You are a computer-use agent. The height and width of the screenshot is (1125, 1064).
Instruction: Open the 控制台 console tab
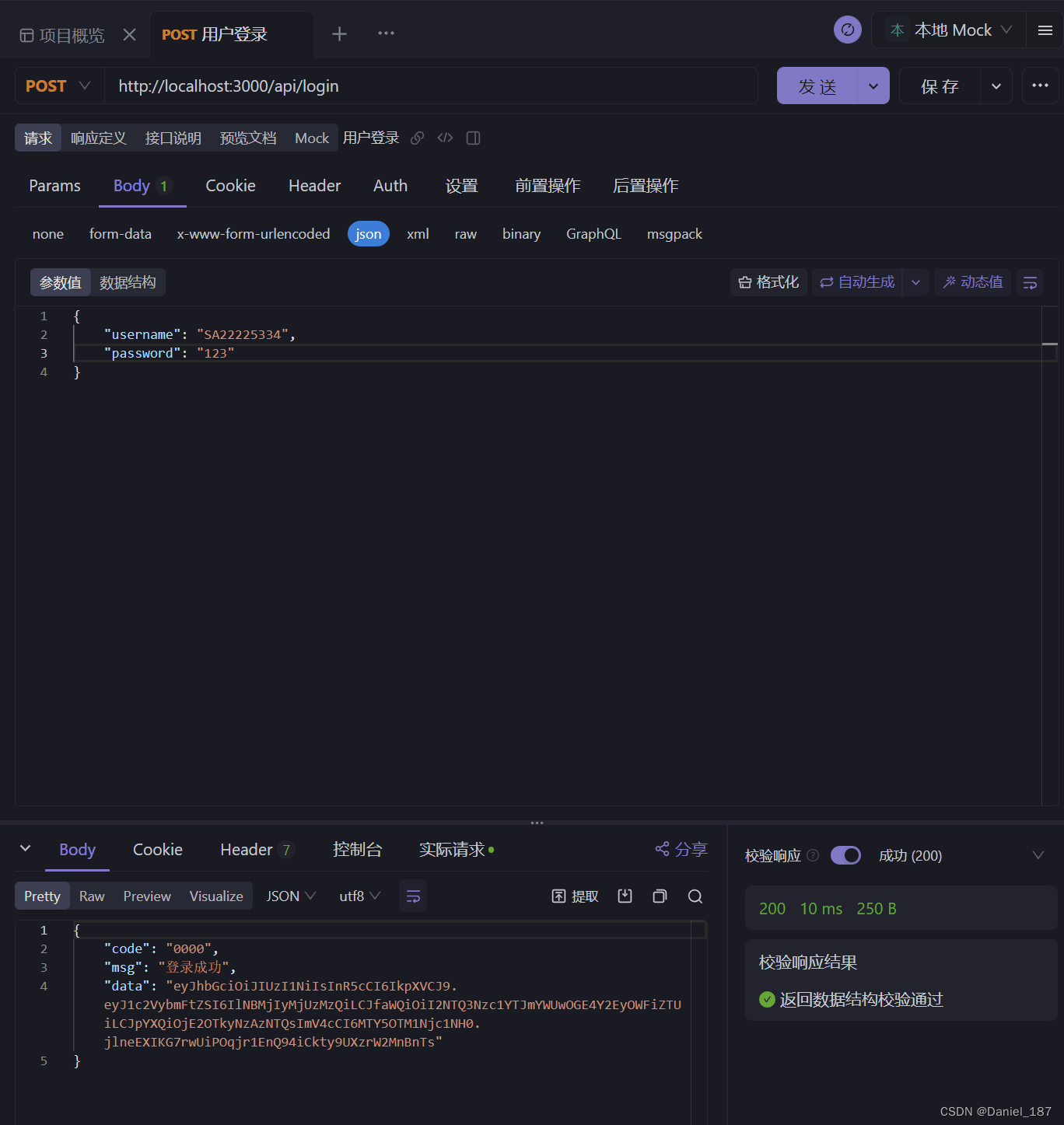[357, 850]
